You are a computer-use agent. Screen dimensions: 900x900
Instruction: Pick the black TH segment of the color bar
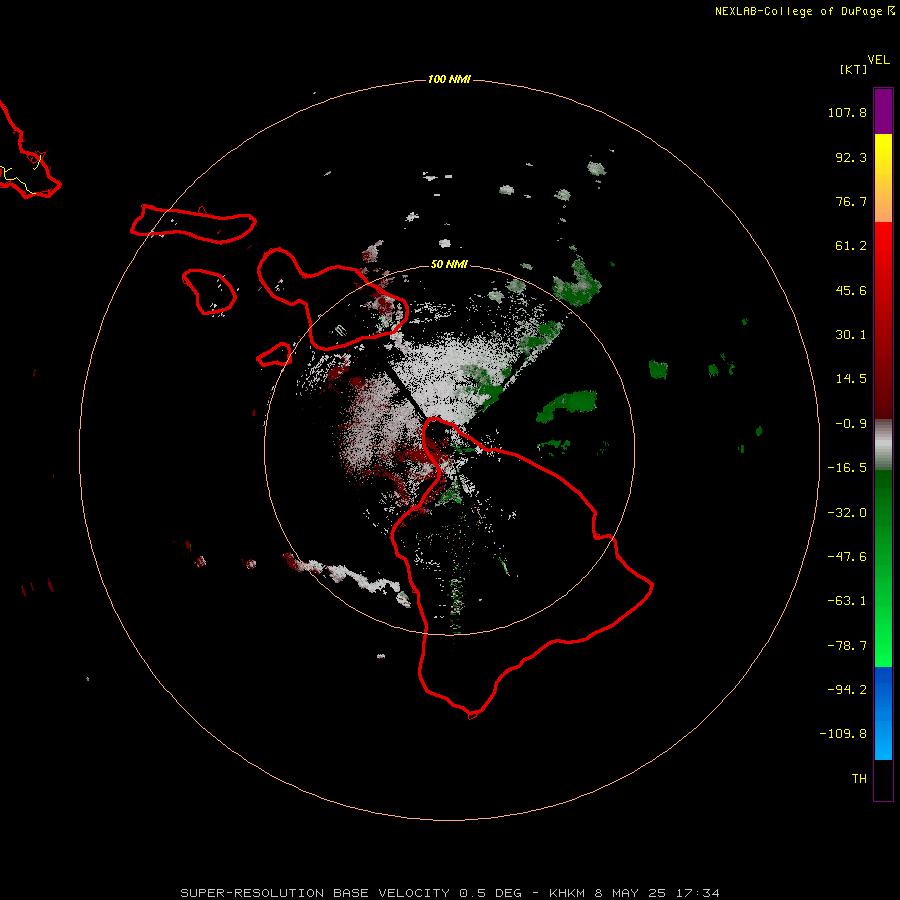tap(883, 780)
